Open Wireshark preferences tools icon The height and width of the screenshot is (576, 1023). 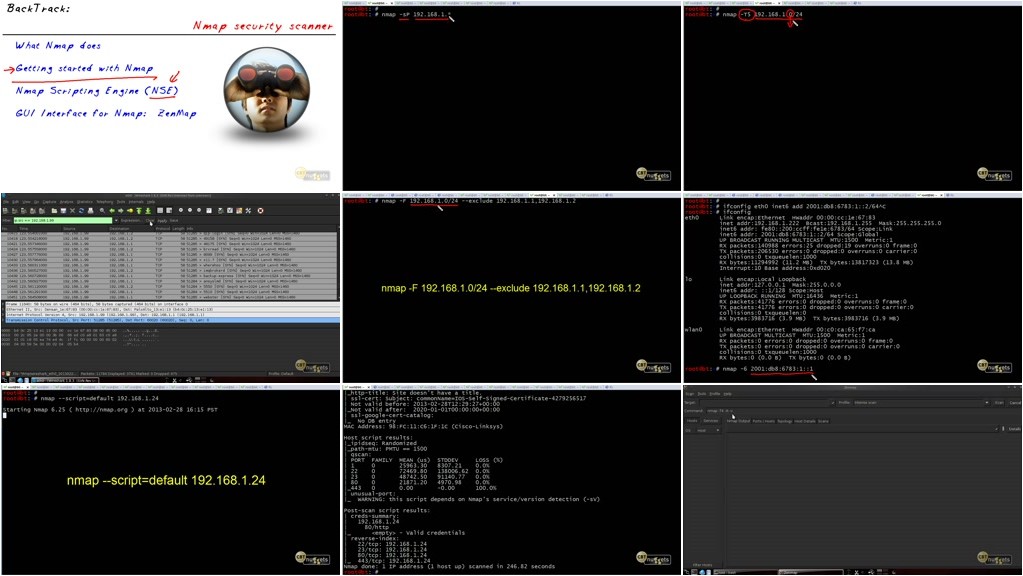(x=248, y=211)
